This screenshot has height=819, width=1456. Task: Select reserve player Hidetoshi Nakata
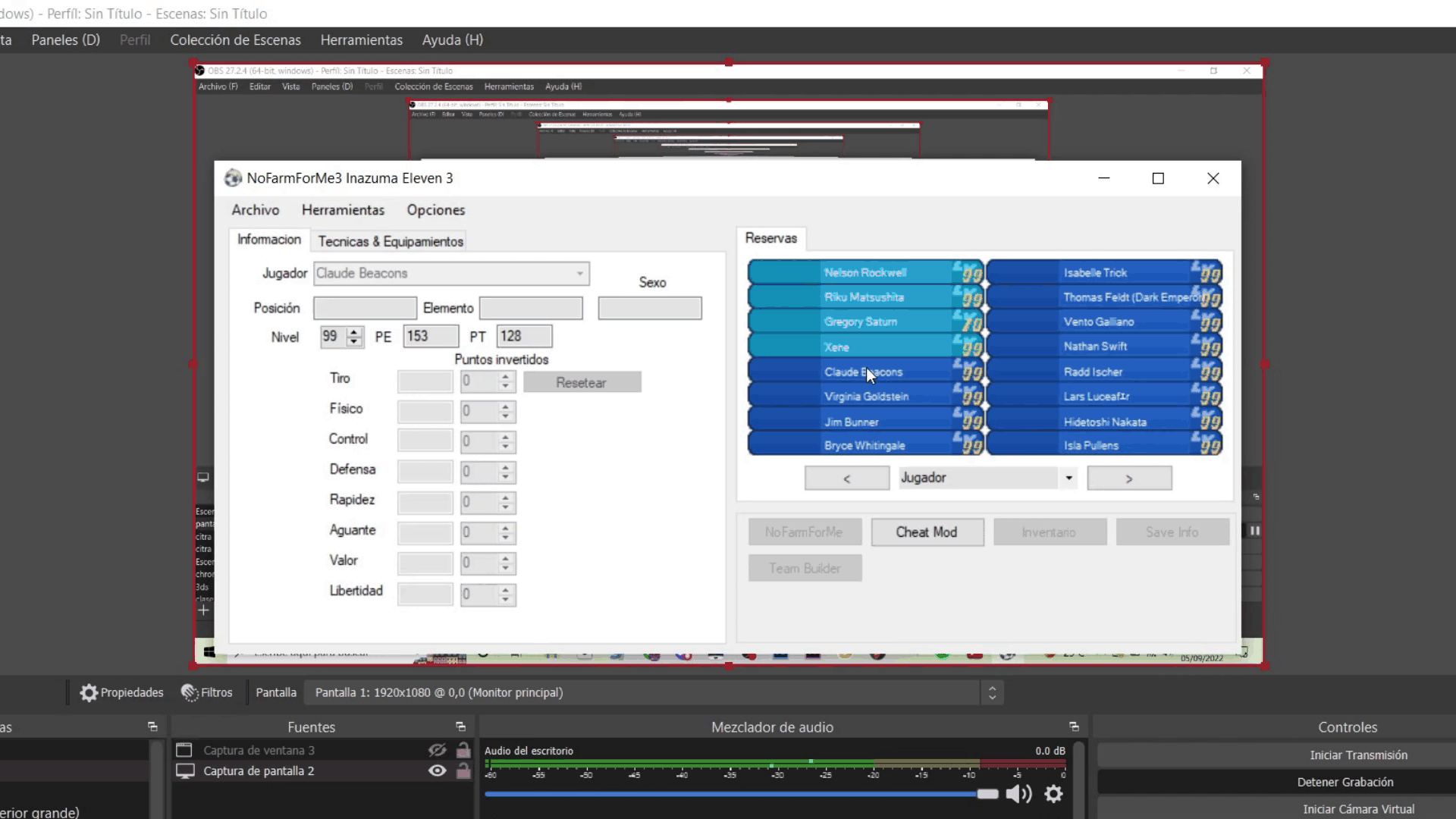[1104, 422]
